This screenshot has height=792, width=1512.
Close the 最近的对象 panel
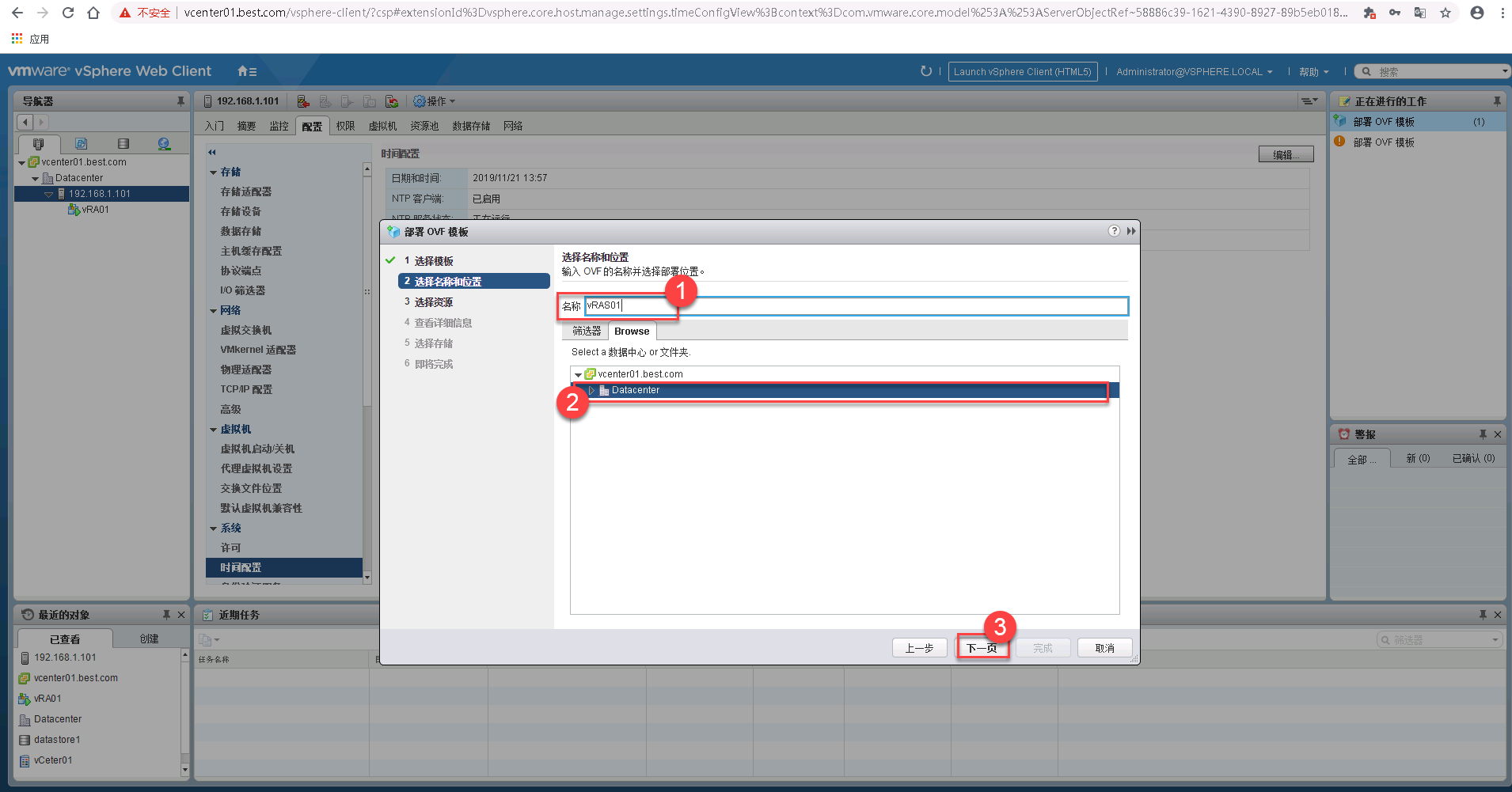181,615
